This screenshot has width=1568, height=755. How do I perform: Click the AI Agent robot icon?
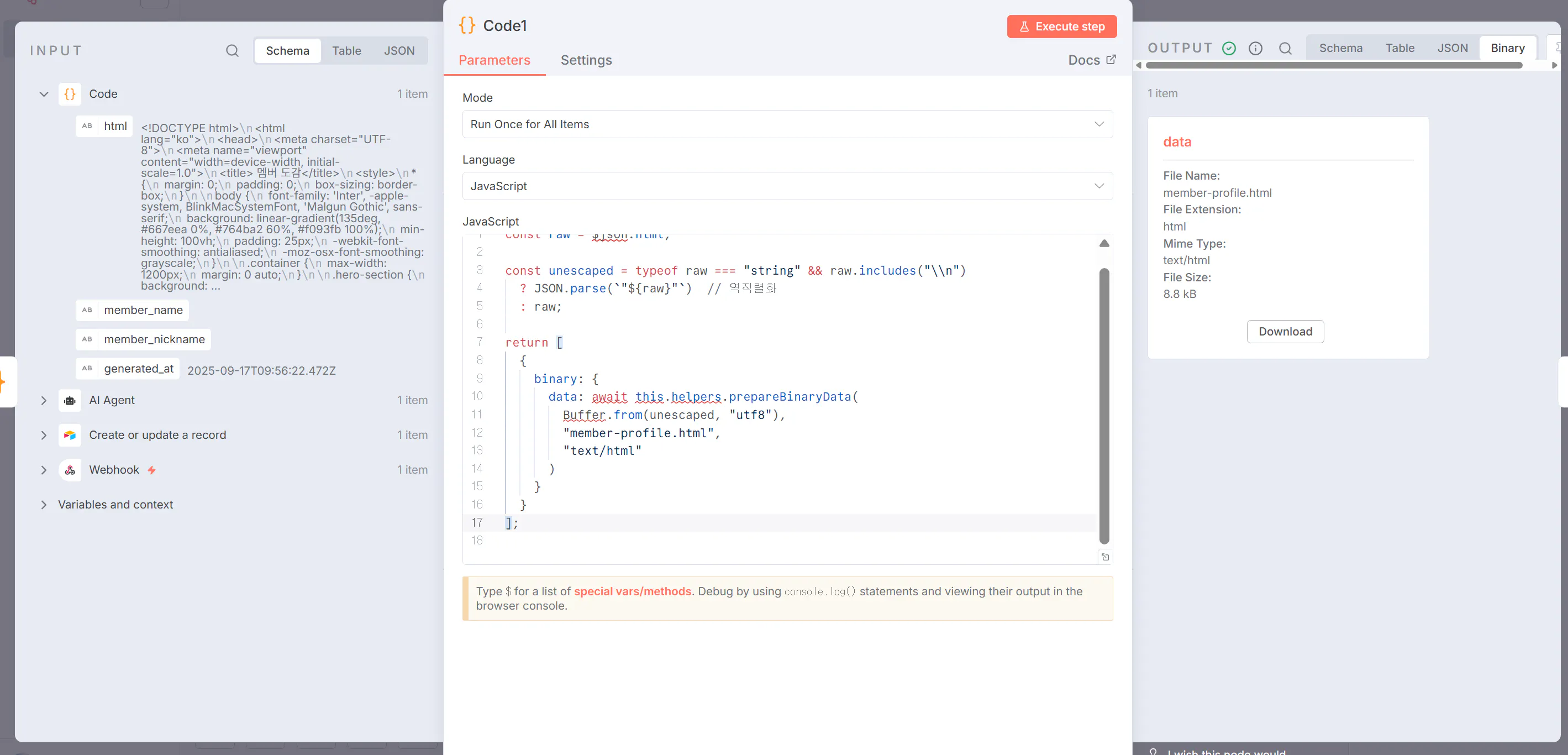[x=70, y=400]
